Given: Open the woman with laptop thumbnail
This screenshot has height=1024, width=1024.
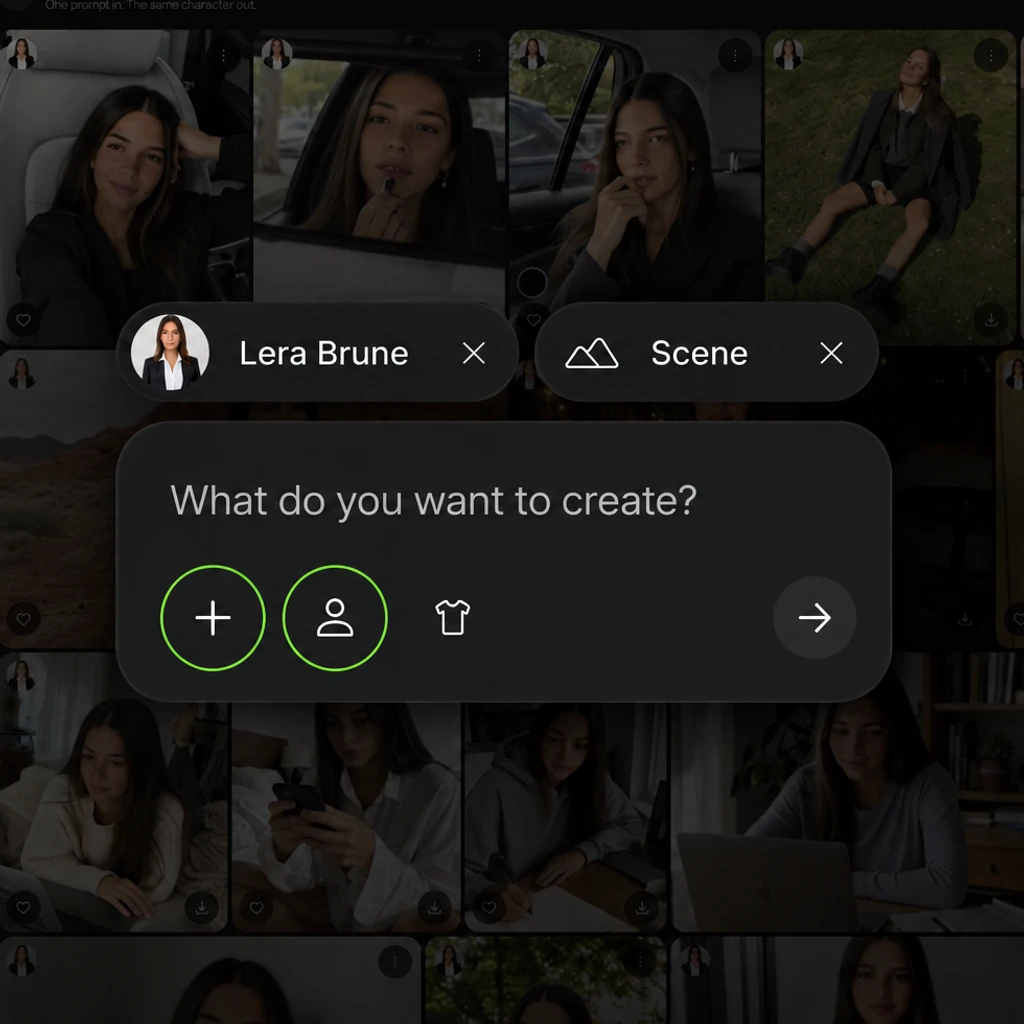Looking at the screenshot, I should click(x=848, y=816).
